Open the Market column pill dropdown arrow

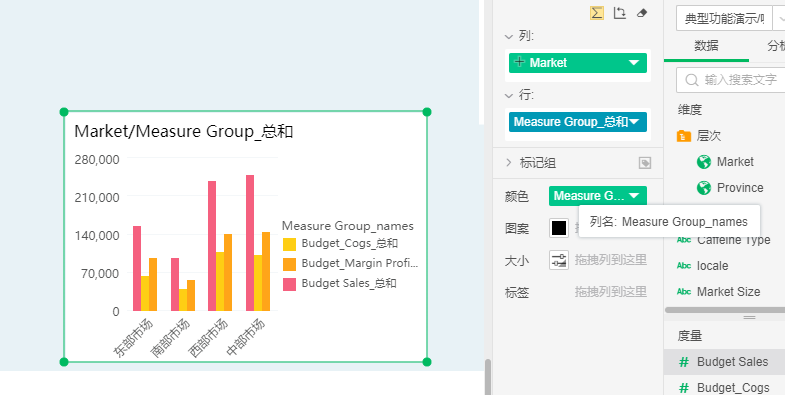634,63
